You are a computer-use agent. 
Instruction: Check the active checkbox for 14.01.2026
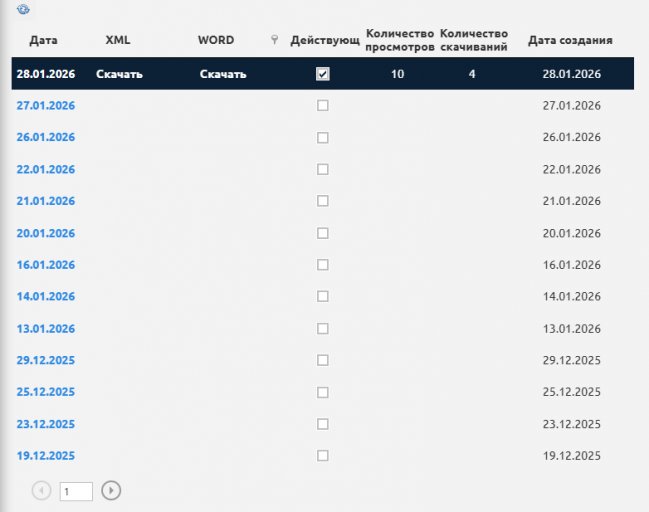click(x=323, y=296)
